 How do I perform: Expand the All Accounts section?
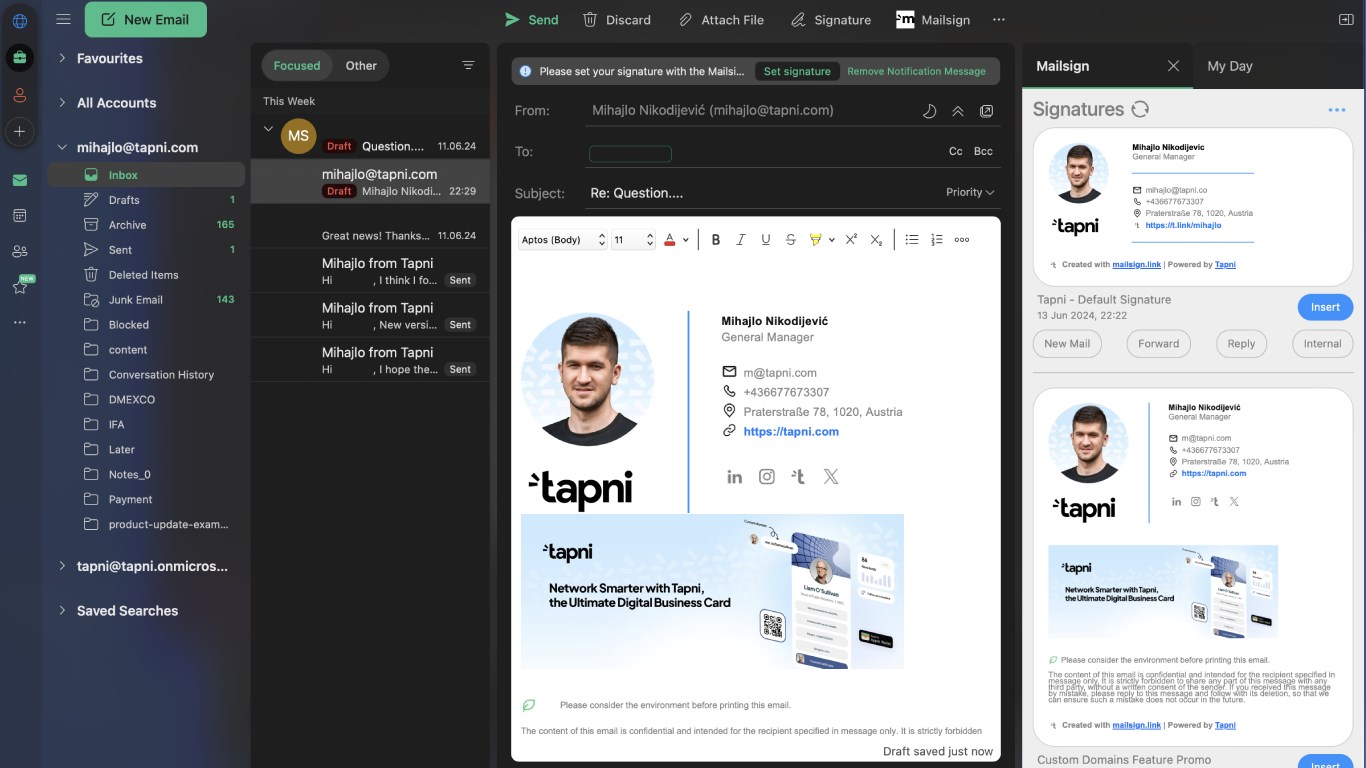coord(62,103)
